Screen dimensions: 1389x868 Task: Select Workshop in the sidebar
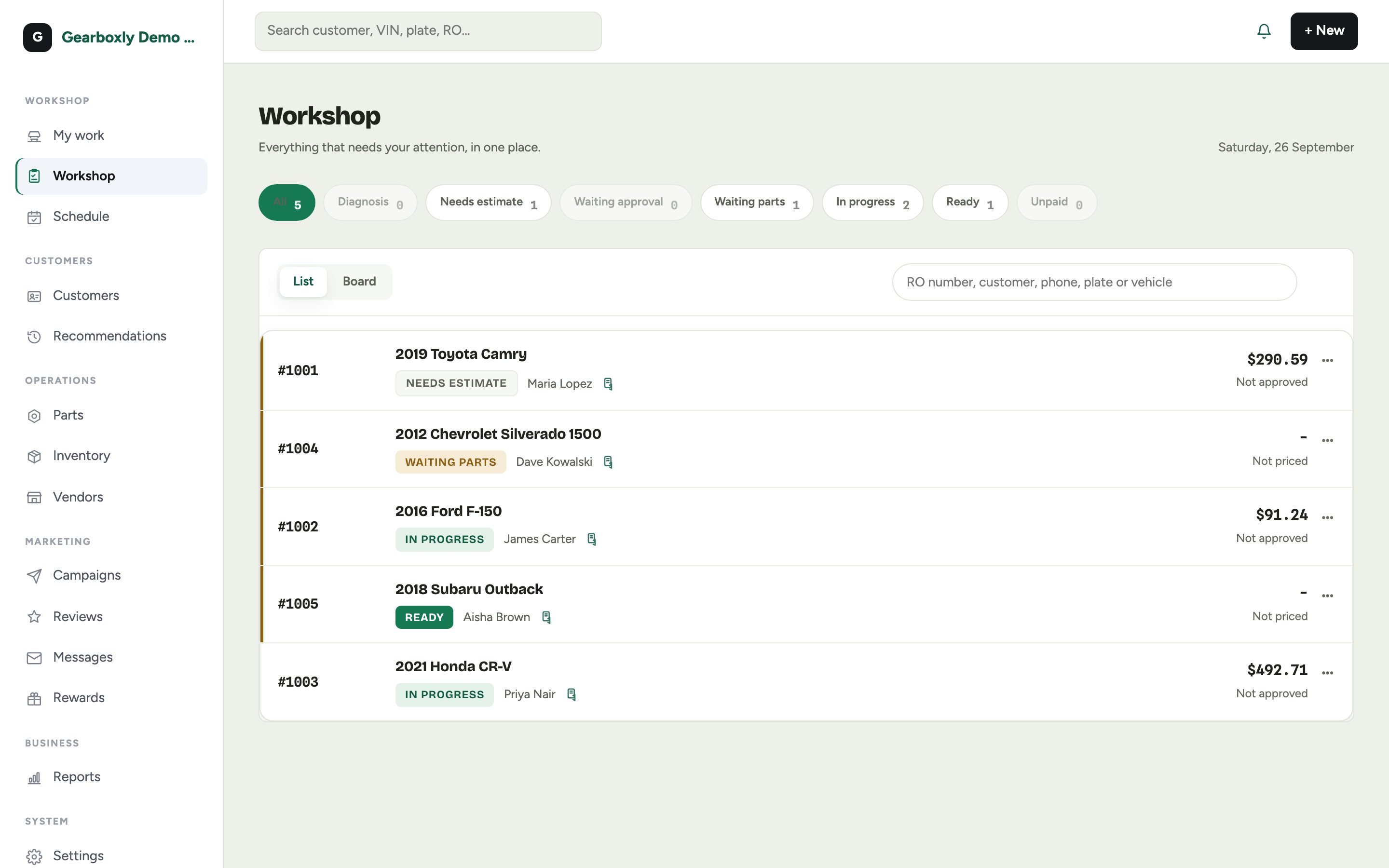(x=112, y=176)
